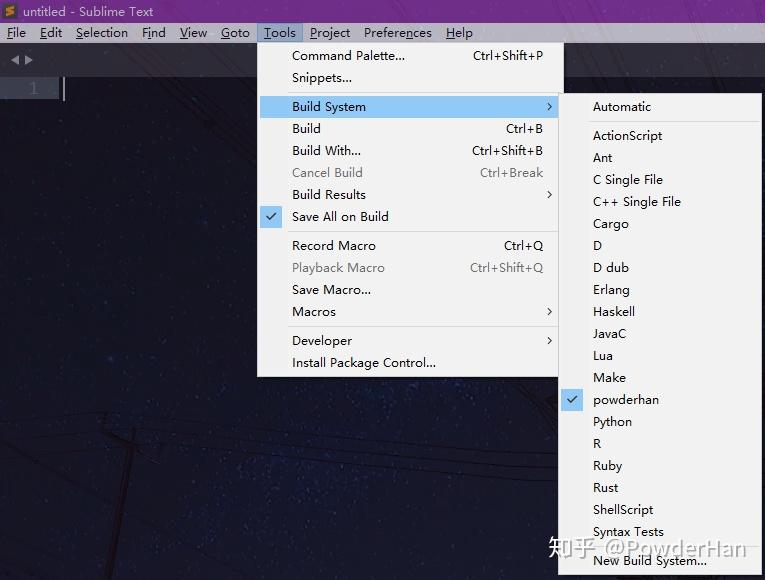The height and width of the screenshot is (580, 765).
Task: Open the Project menu
Action: tap(330, 33)
